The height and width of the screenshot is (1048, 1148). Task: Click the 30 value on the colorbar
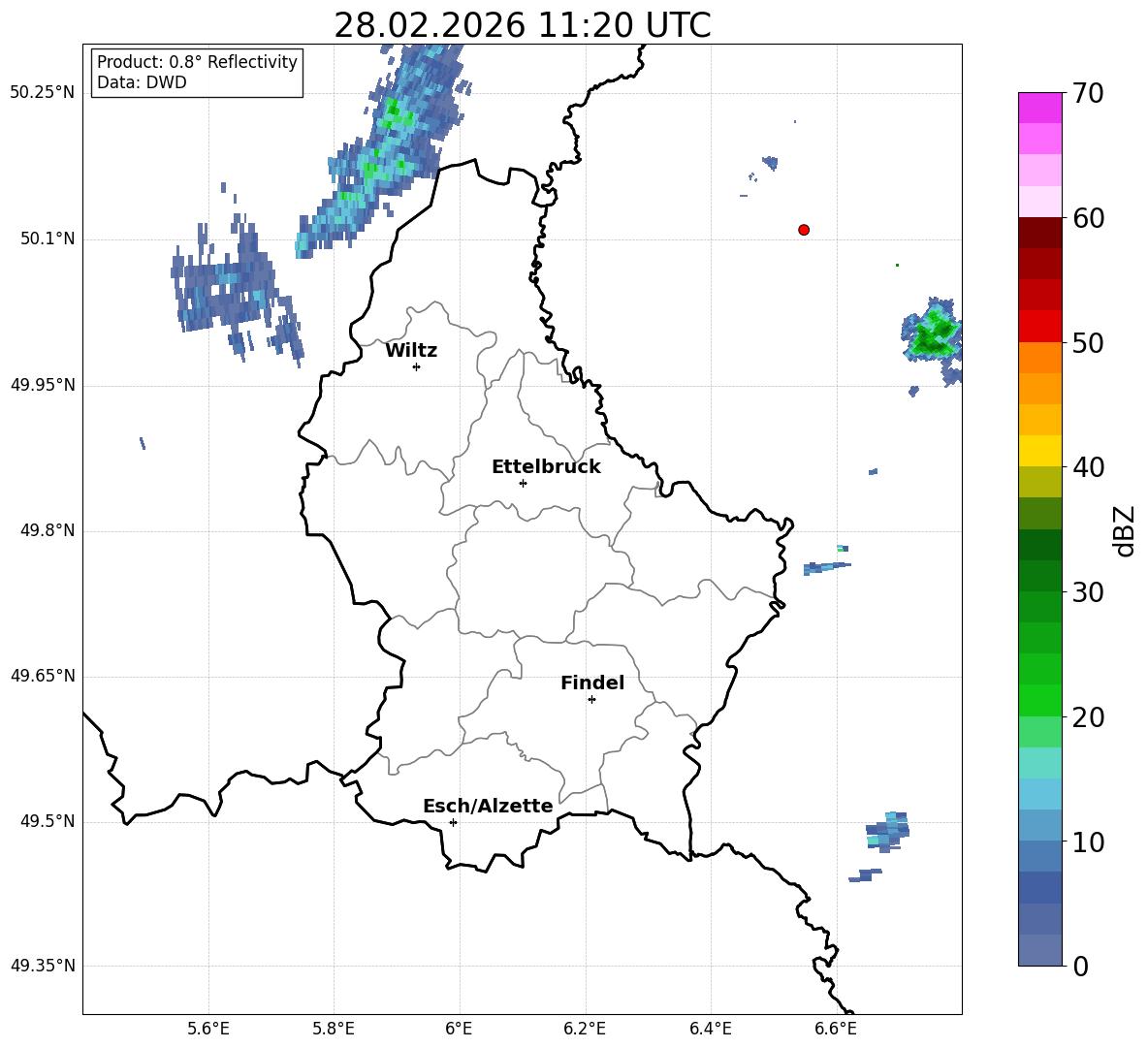click(1088, 592)
